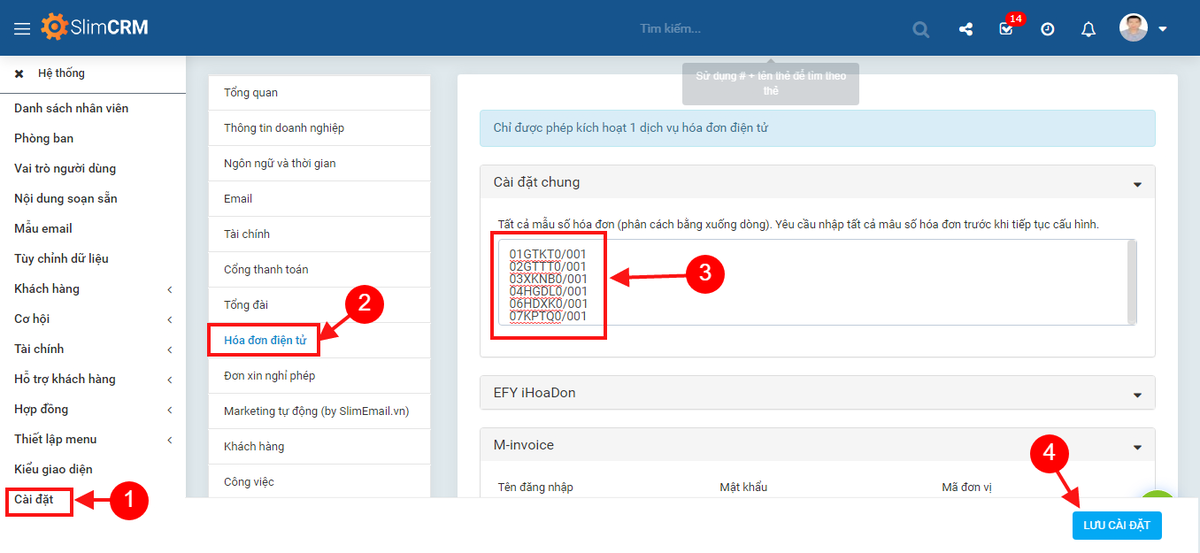Click the SlimCRM gear logo
The height and width of the screenshot is (553, 1200).
55,27
